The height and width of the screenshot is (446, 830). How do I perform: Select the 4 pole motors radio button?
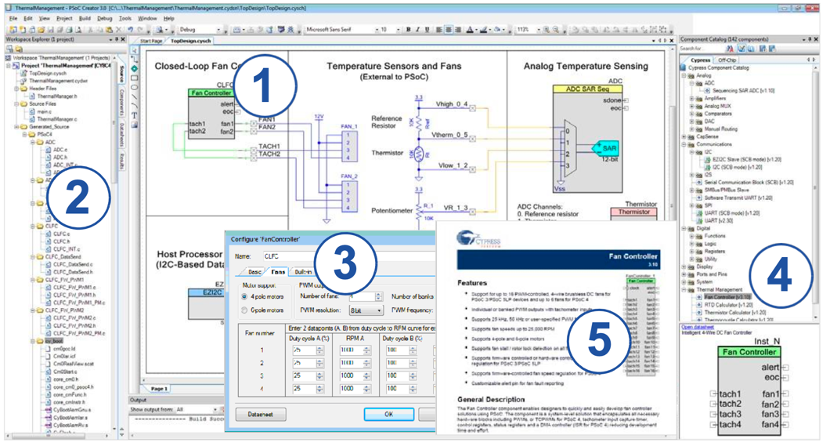click(x=245, y=297)
